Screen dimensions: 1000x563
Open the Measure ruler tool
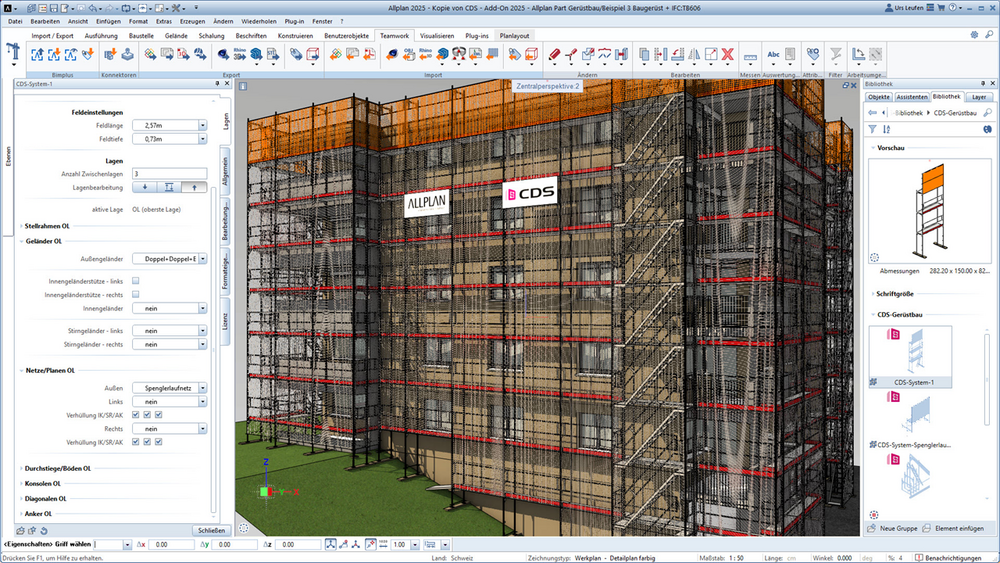[x=750, y=56]
